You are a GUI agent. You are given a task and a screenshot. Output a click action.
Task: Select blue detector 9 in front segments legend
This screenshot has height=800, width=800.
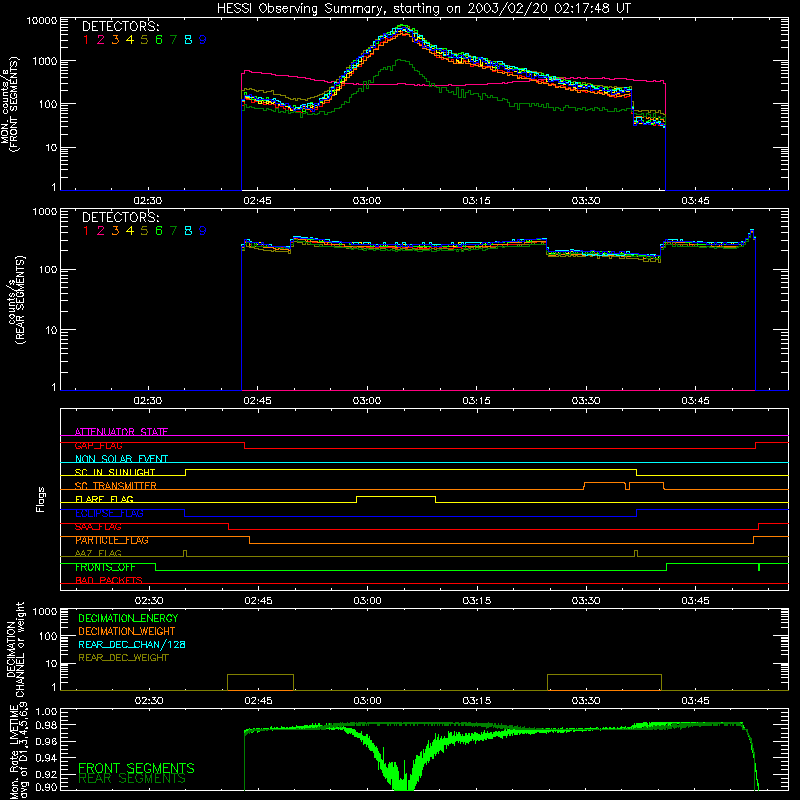203,40
